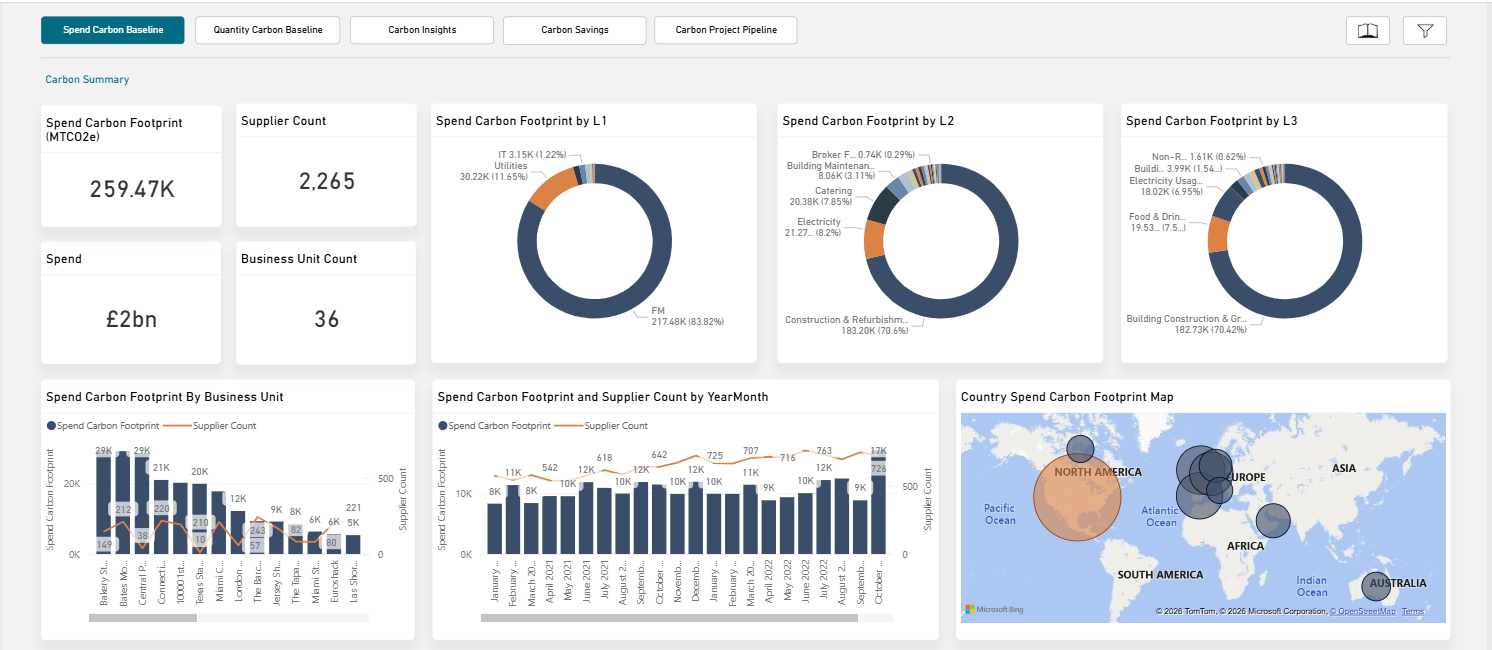This screenshot has width=1492, height=650.
Task: Open the OpenStreetMap attribution link
Action: (x=1362, y=611)
